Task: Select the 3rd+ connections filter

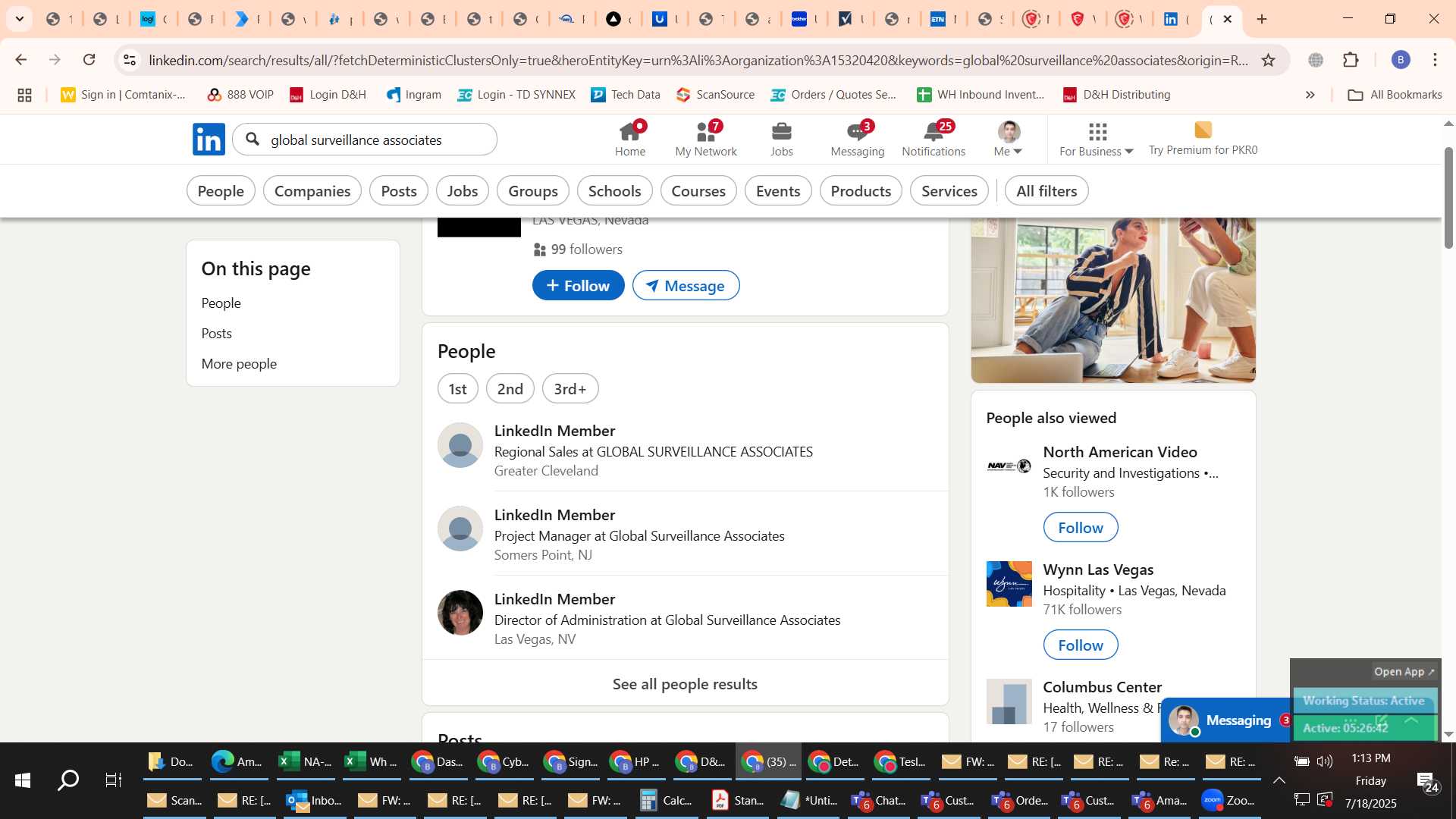Action: [570, 389]
